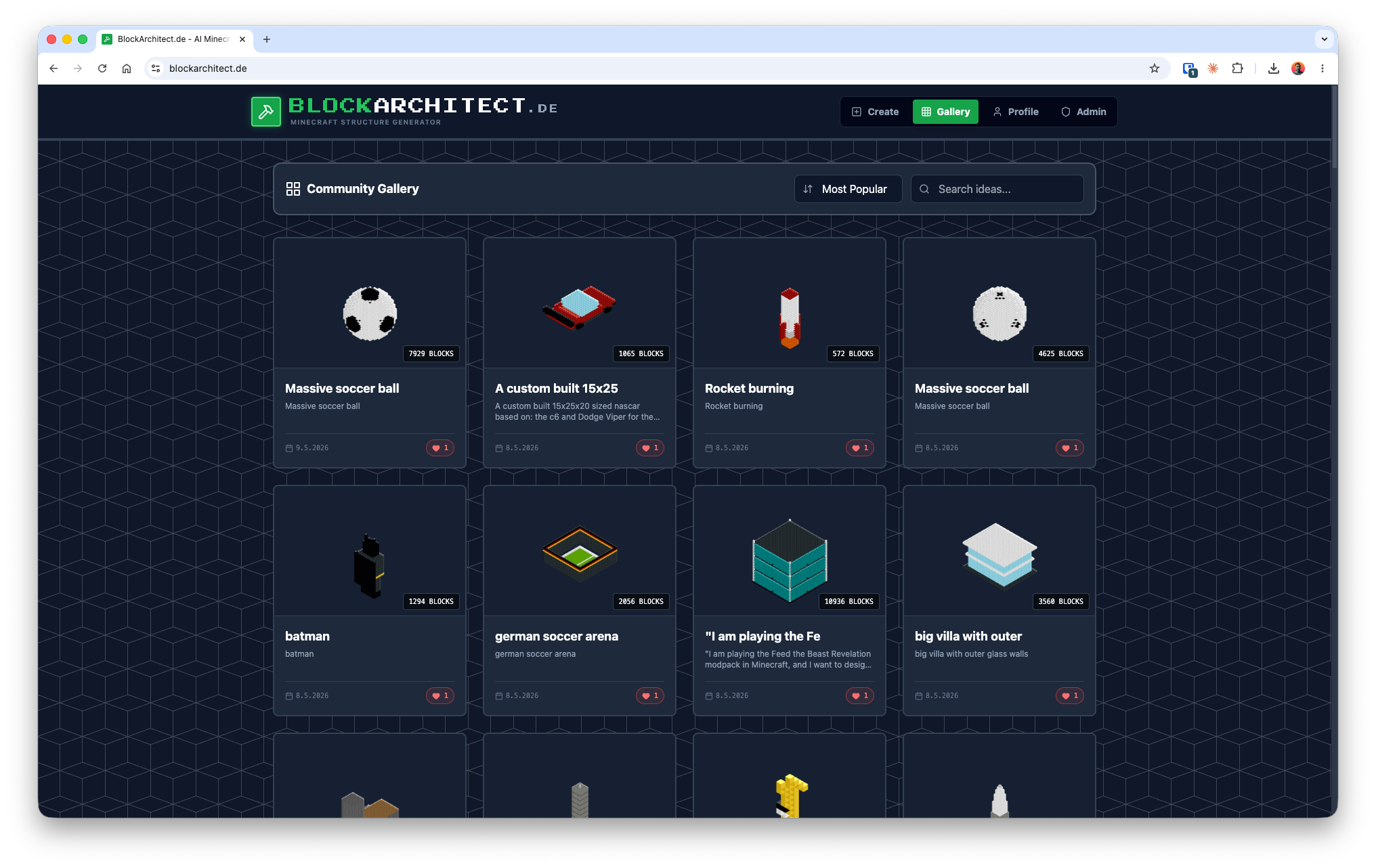1376x868 pixels.
Task: Click the blue extension icon with badge
Action: 1189,69
